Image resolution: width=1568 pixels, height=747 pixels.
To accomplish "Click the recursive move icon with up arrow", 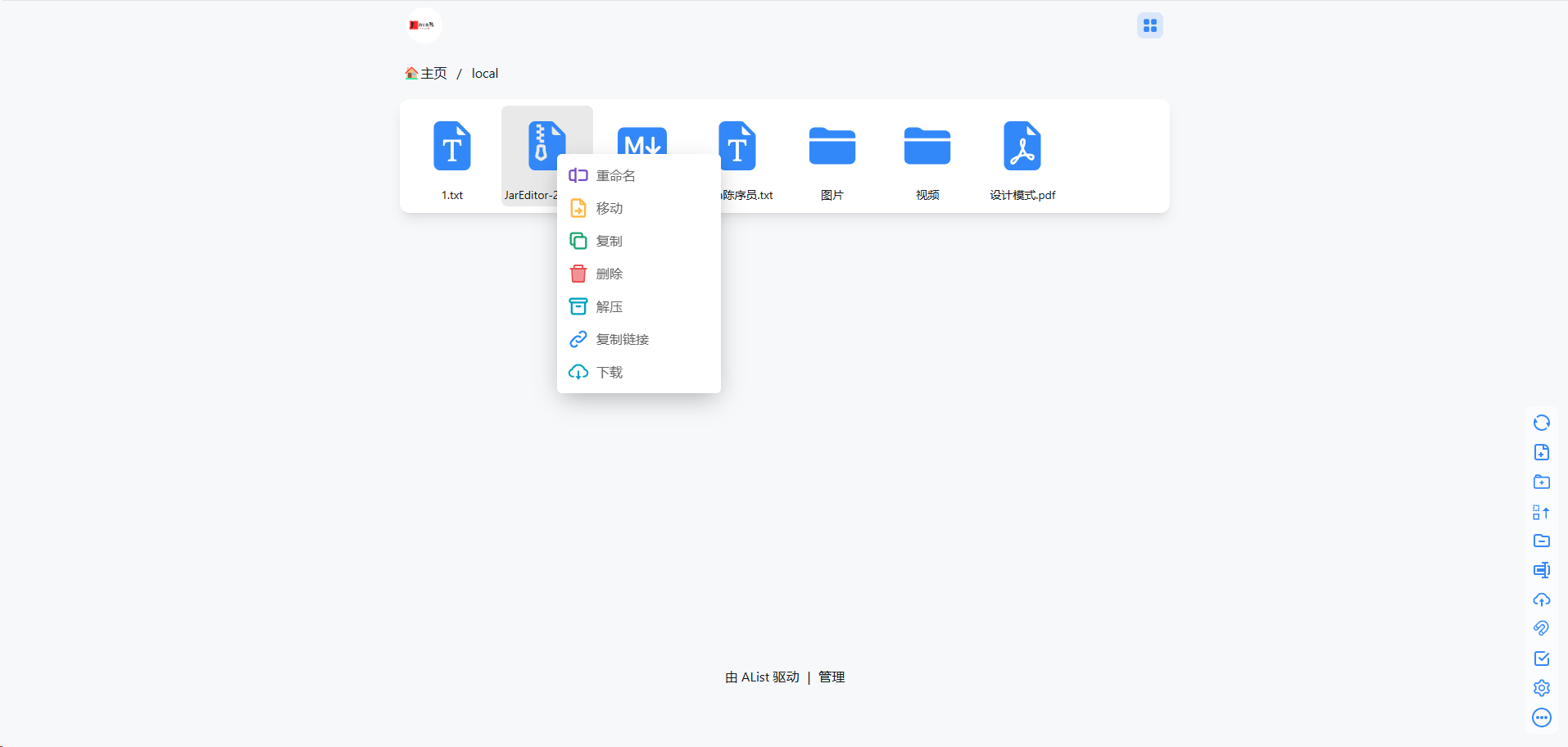I will tap(1541, 512).
